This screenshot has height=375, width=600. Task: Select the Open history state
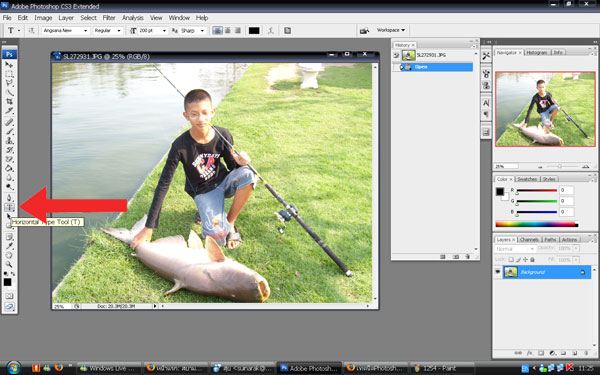[433, 67]
